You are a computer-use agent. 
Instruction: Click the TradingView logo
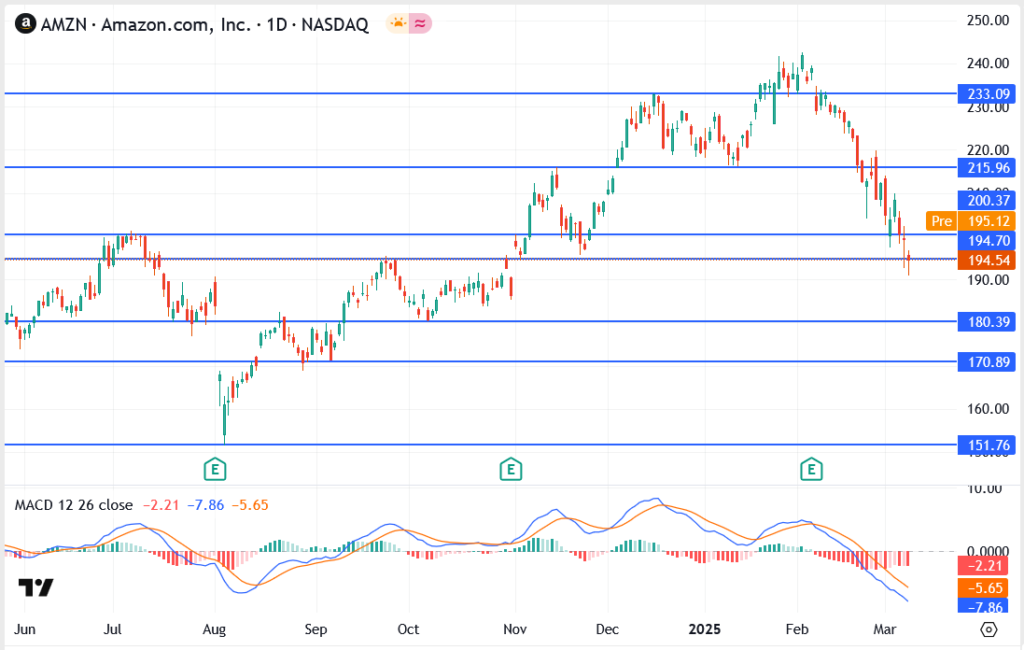pos(35,587)
